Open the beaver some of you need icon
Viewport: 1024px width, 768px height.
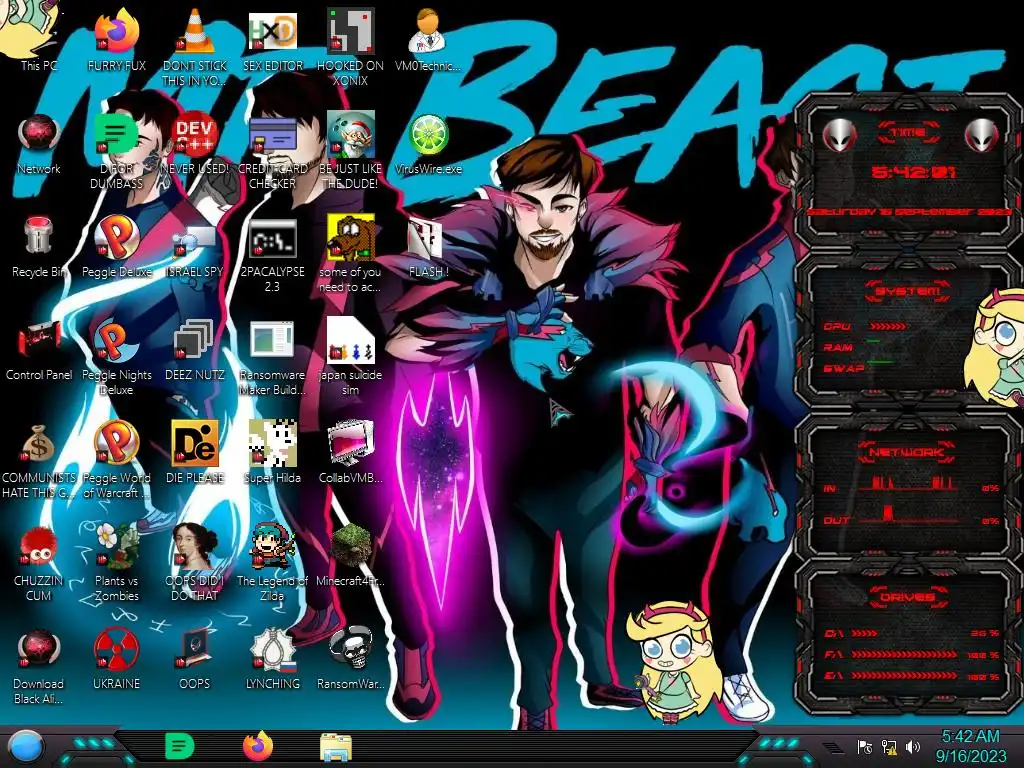(350, 255)
